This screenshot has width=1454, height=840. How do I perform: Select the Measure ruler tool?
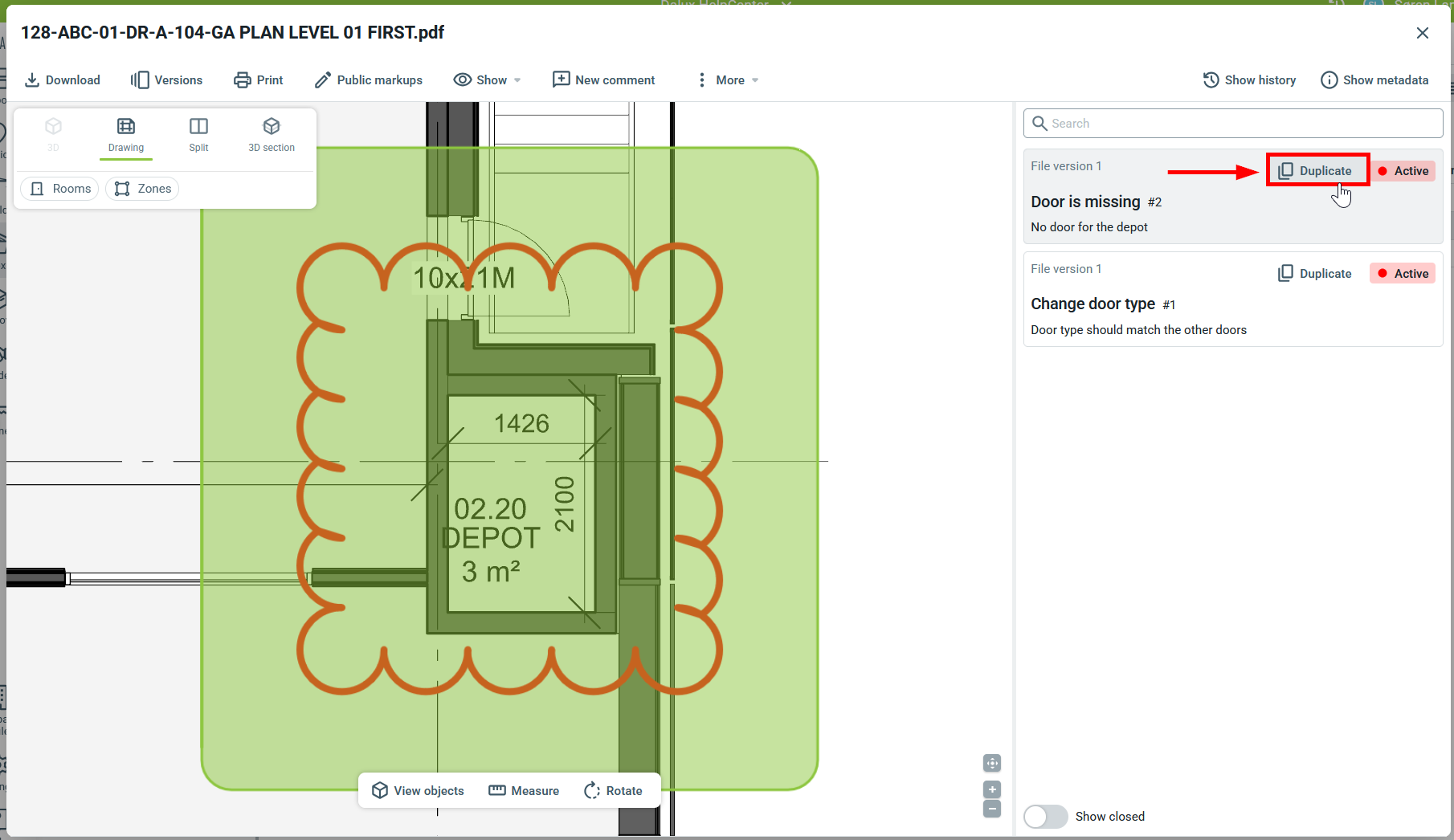point(524,791)
